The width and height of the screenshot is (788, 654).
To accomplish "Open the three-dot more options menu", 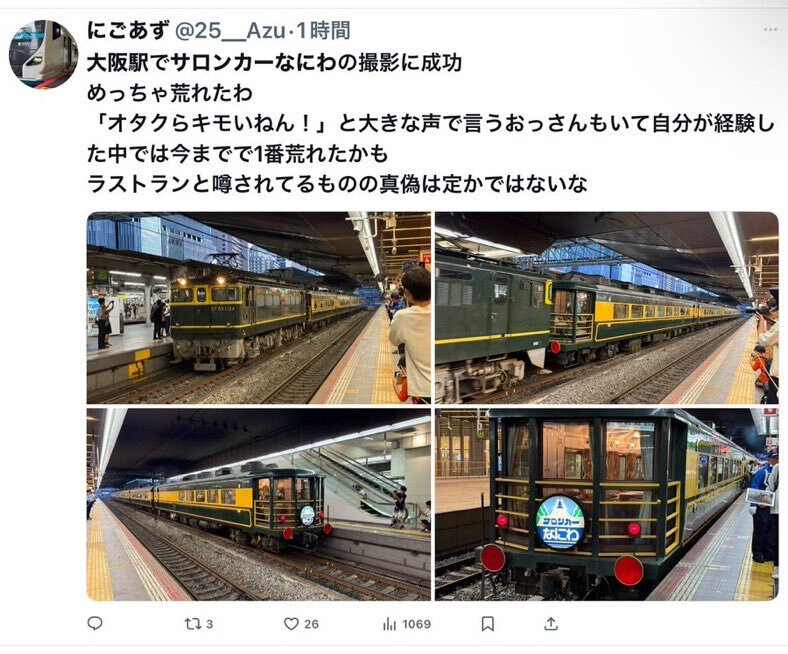I will [770, 30].
